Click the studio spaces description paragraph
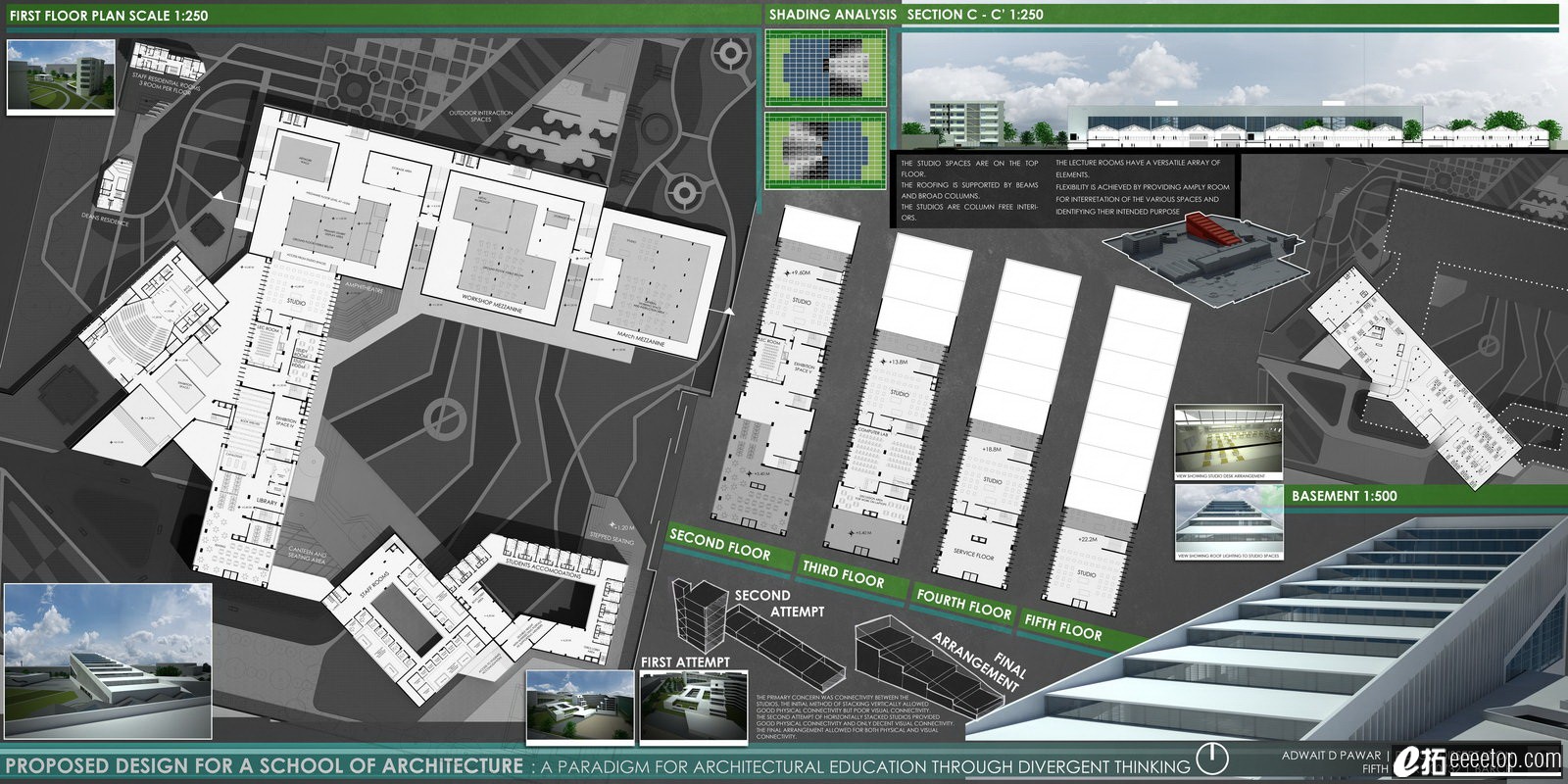 (969, 190)
